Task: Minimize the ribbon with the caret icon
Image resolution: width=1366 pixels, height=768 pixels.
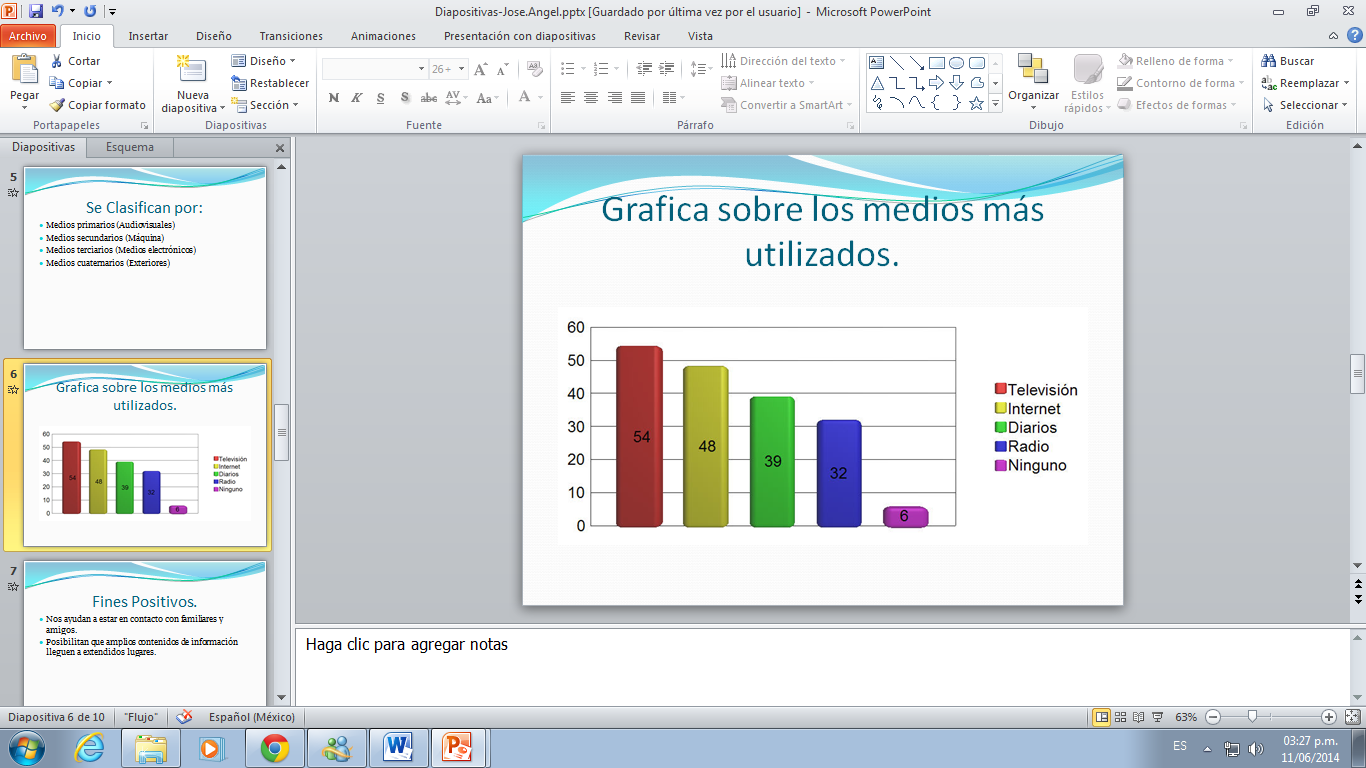Action: (1332, 36)
